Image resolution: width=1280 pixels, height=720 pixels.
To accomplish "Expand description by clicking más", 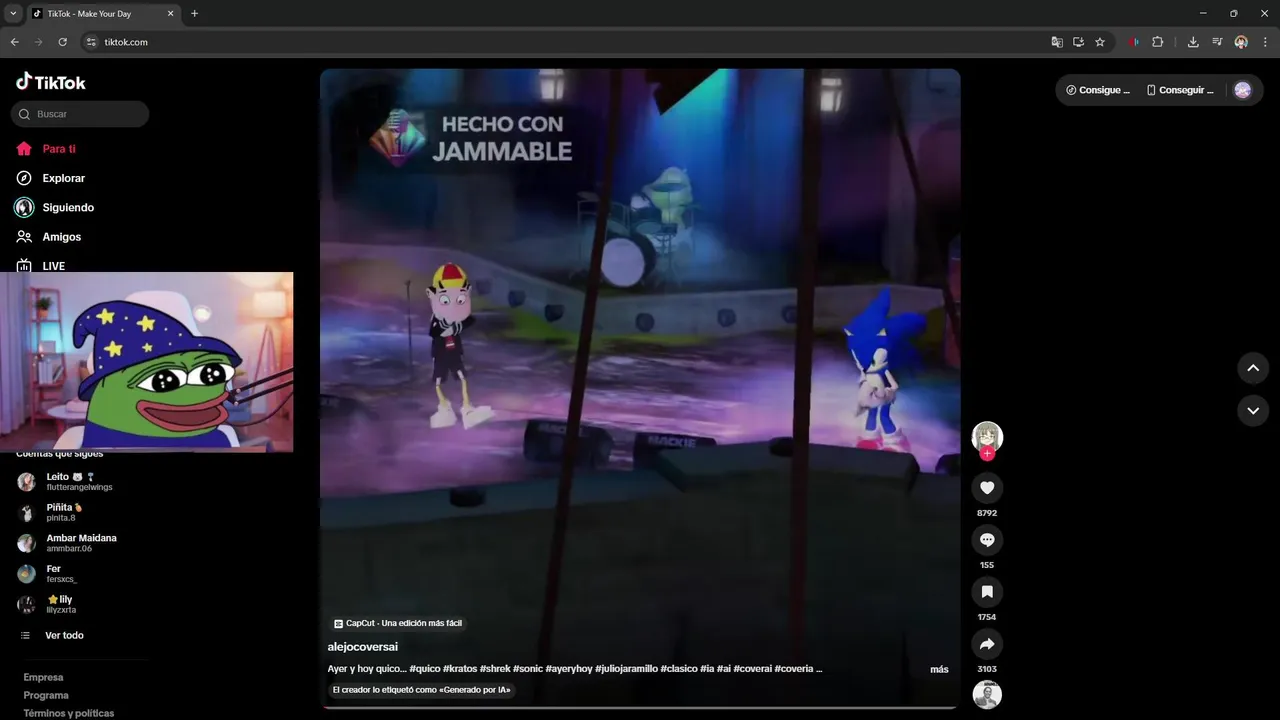I will tap(939, 669).
